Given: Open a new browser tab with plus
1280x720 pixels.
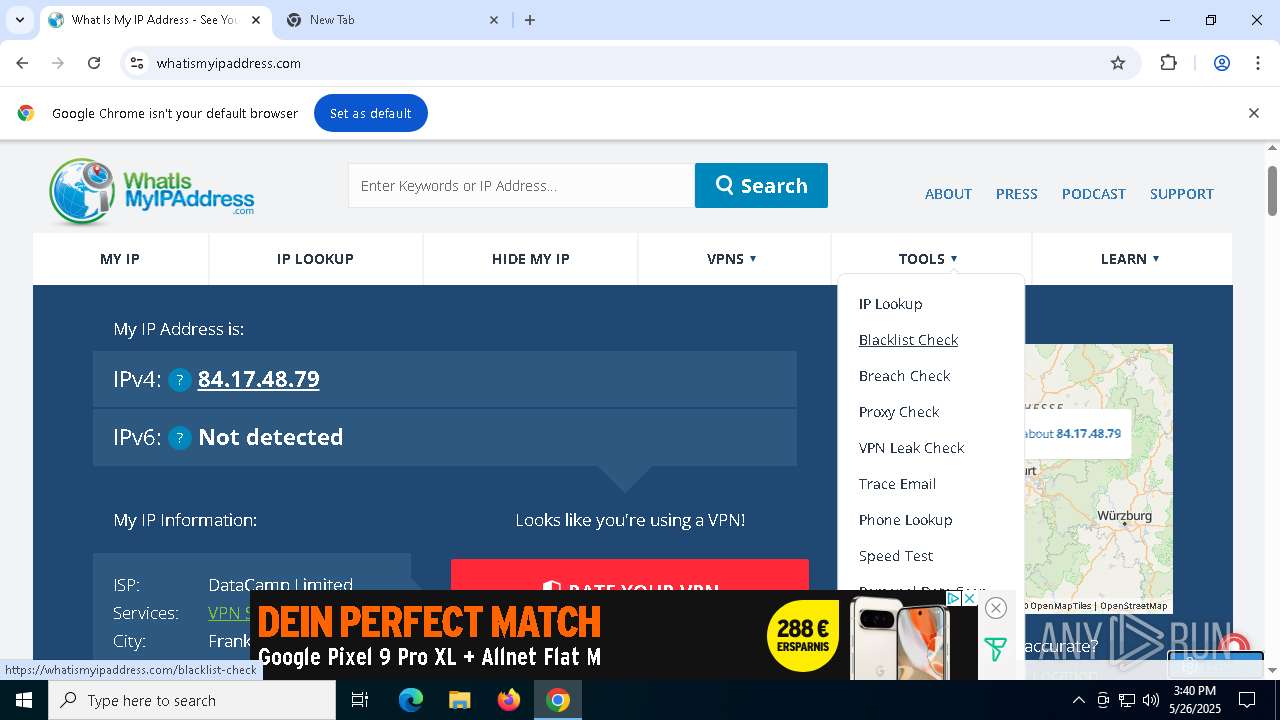Looking at the screenshot, I should click(x=530, y=20).
